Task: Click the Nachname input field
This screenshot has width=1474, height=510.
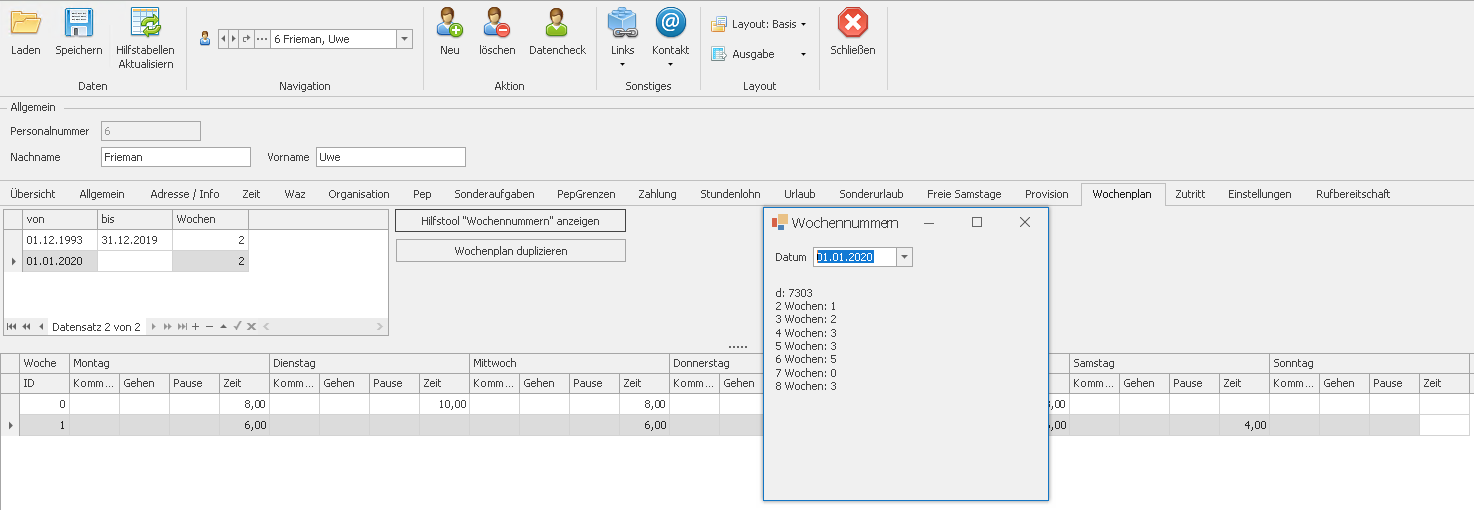Action: pos(176,157)
